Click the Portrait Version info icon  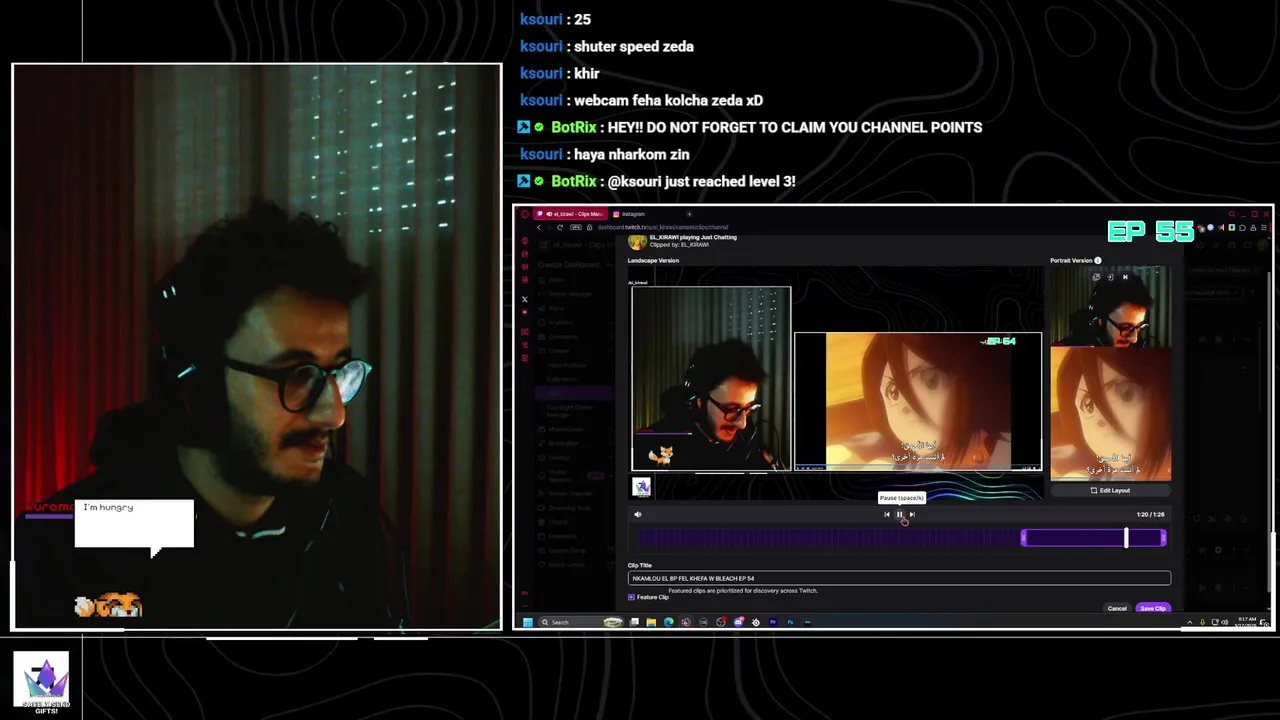point(1097,260)
